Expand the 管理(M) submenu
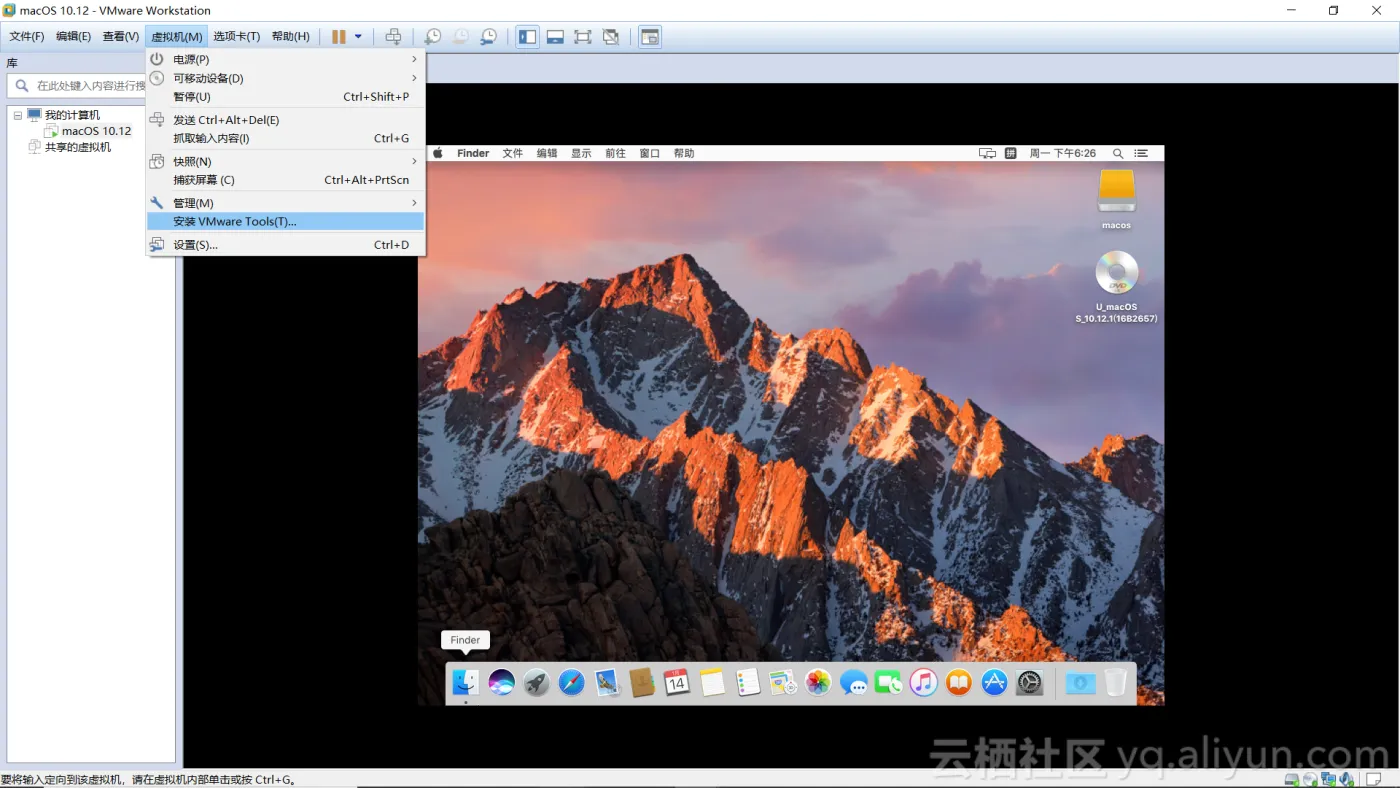 (285, 203)
